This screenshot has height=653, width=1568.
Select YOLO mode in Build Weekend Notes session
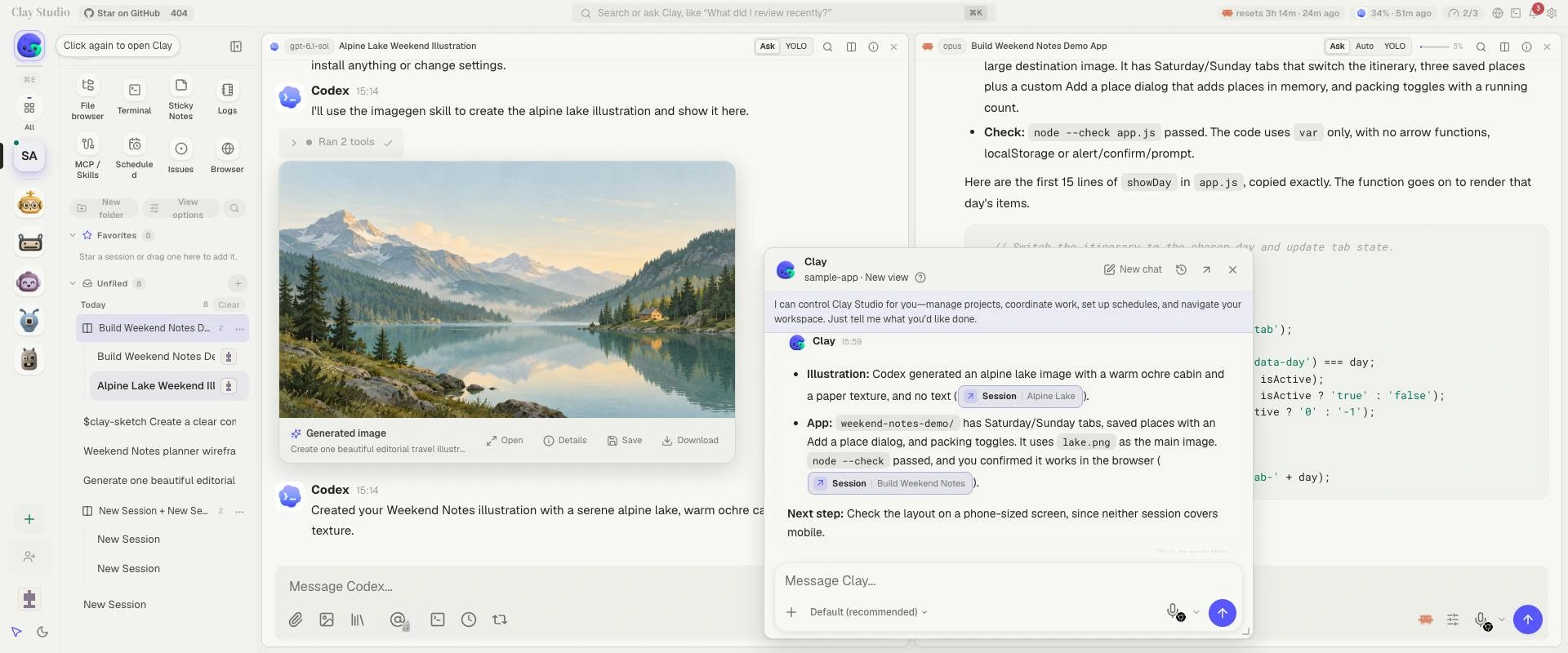click(x=1395, y=47)
